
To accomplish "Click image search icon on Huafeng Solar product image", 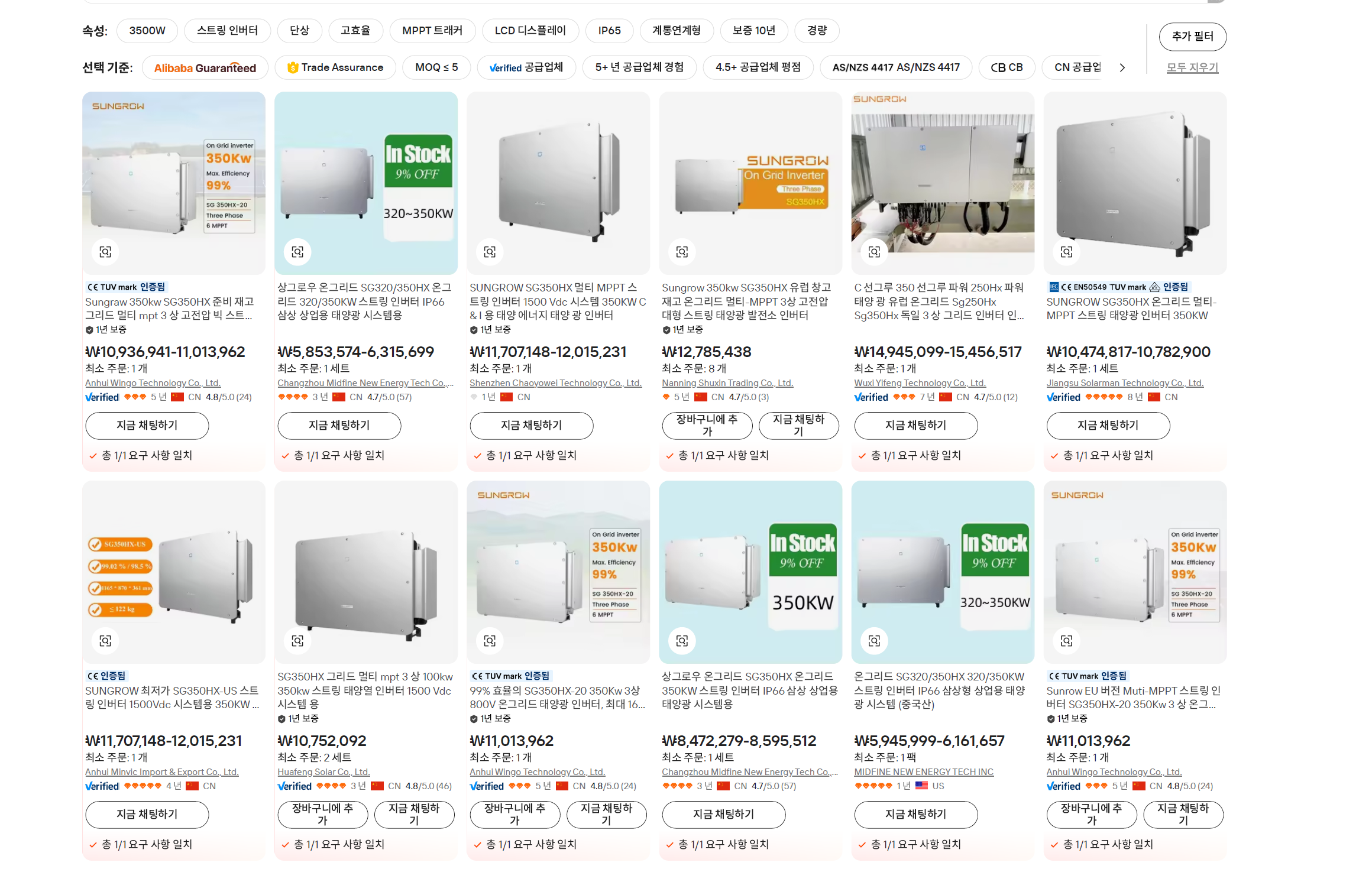I will pyautogui.click(x=297, y=641).
